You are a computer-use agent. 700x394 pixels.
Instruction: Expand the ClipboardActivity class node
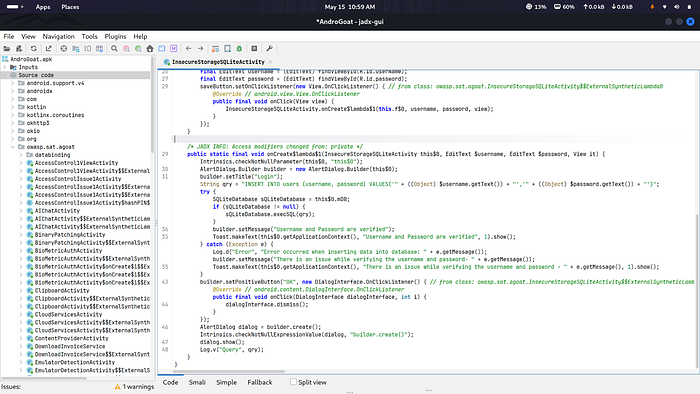coord(21,290)
